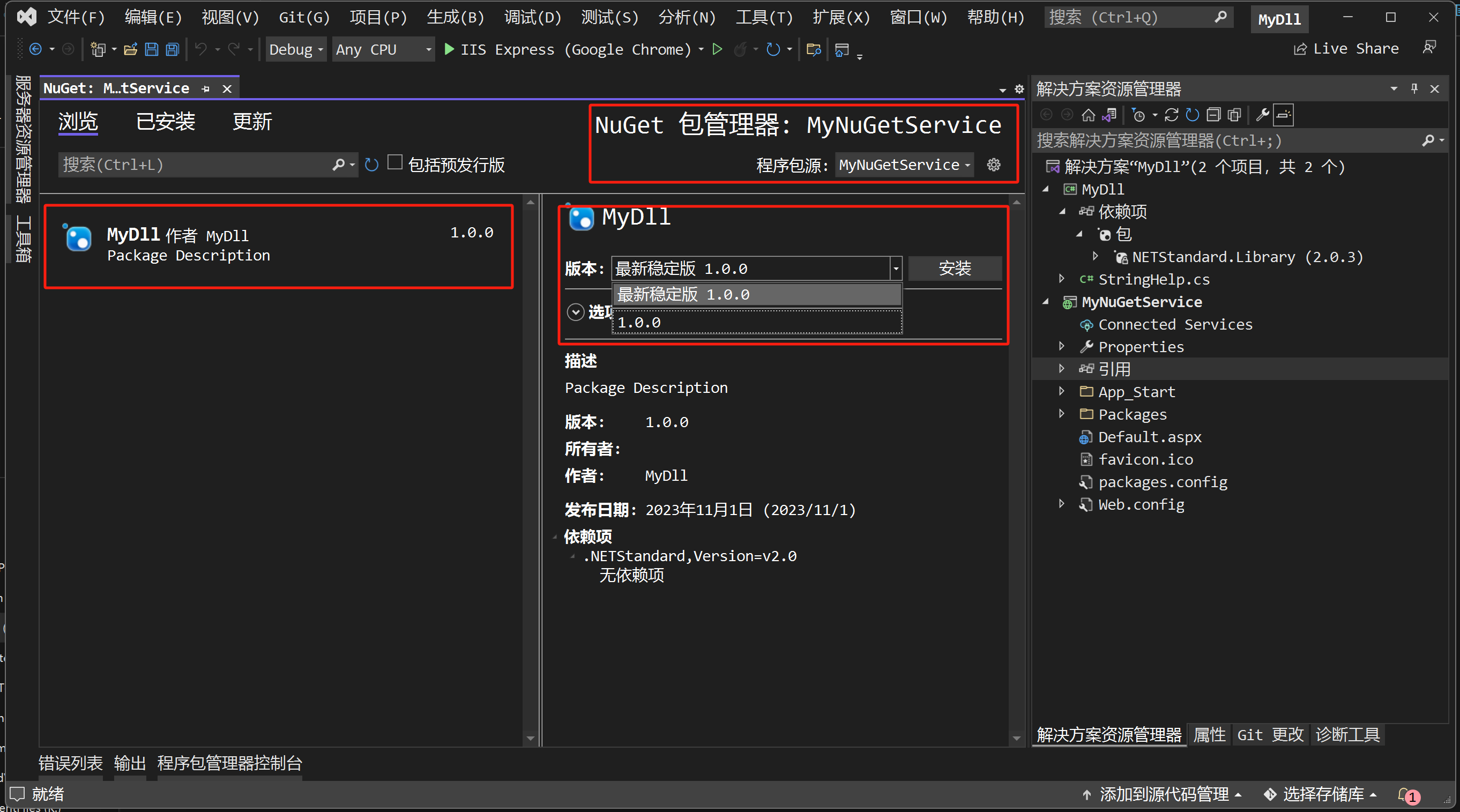This screenshot has width=1460, height=812.
Task: Click the feedback person icon at top right
Action: 1429,48
